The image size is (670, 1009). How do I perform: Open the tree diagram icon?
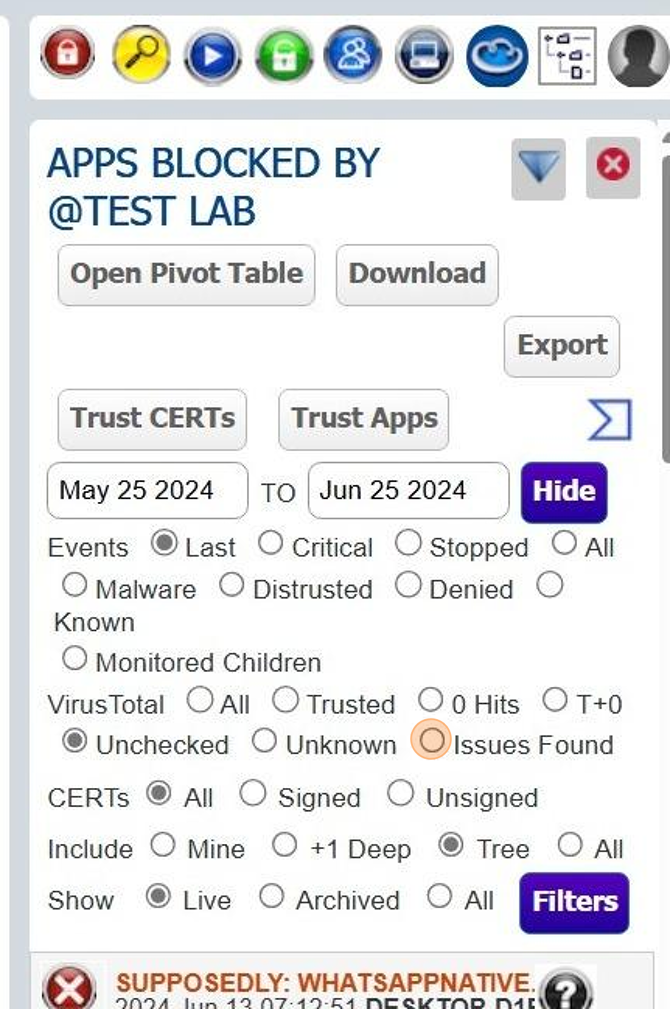click(567, 54)
